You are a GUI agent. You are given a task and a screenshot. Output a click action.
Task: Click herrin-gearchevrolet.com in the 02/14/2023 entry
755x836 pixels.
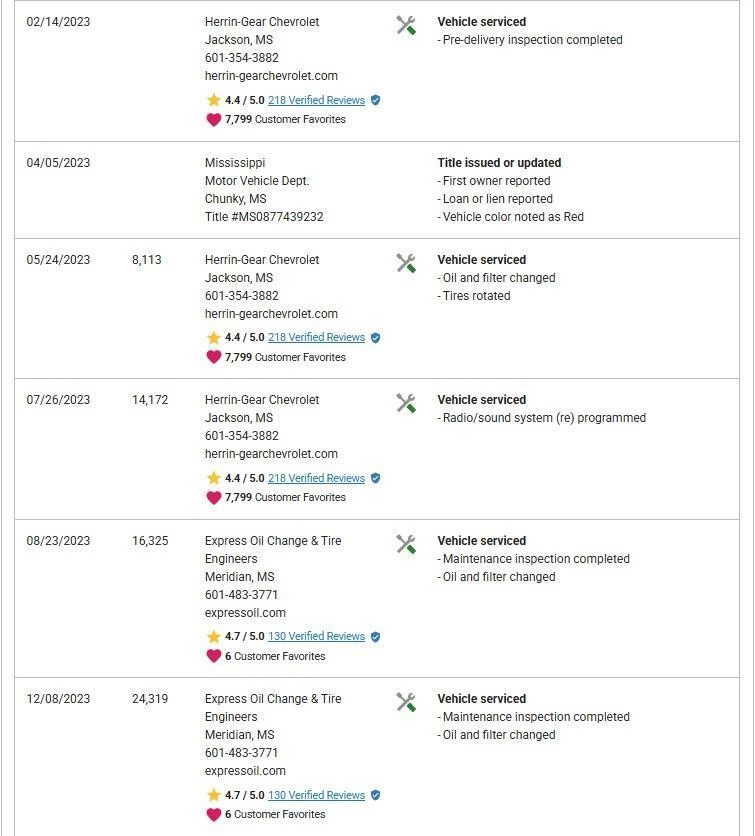[271, 76]
